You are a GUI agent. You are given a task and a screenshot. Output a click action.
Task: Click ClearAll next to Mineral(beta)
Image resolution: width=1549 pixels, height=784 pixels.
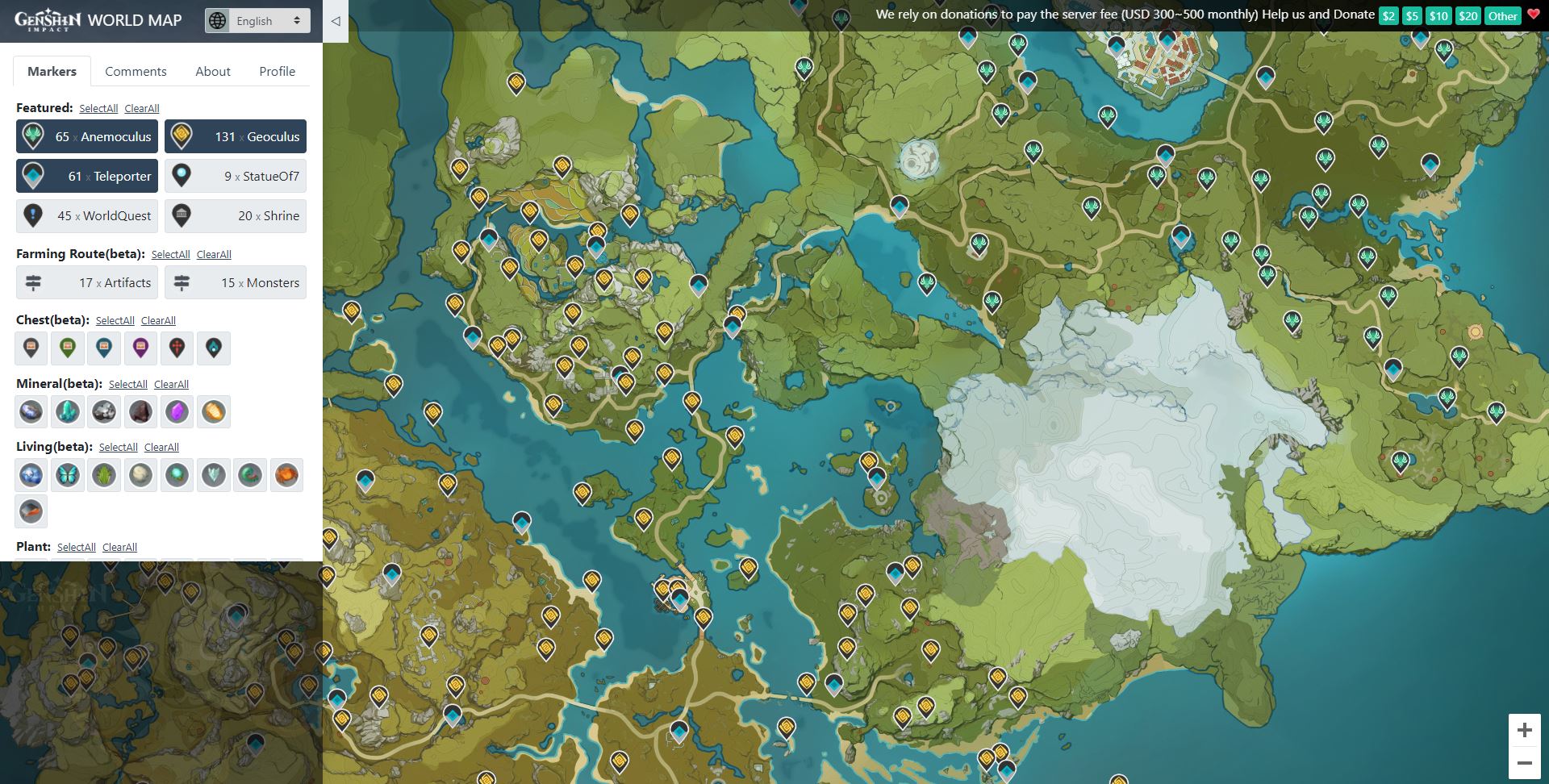[171, 385]
